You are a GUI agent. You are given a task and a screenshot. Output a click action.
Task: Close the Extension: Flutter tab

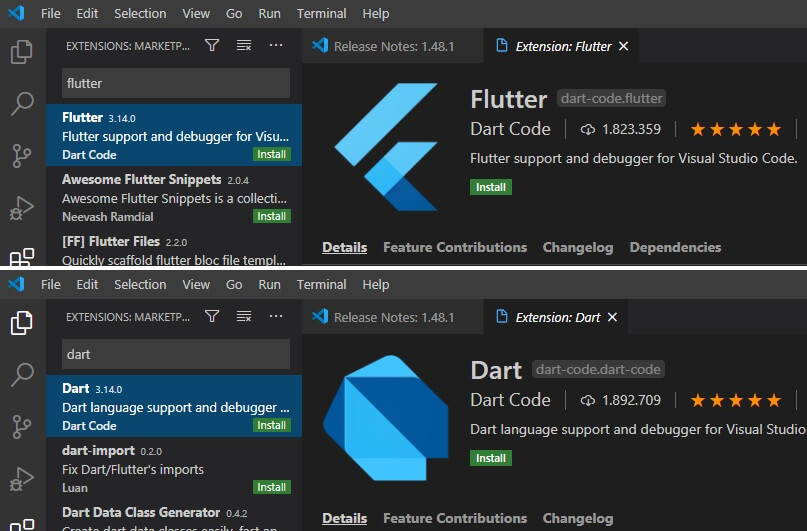click(623, 46)
